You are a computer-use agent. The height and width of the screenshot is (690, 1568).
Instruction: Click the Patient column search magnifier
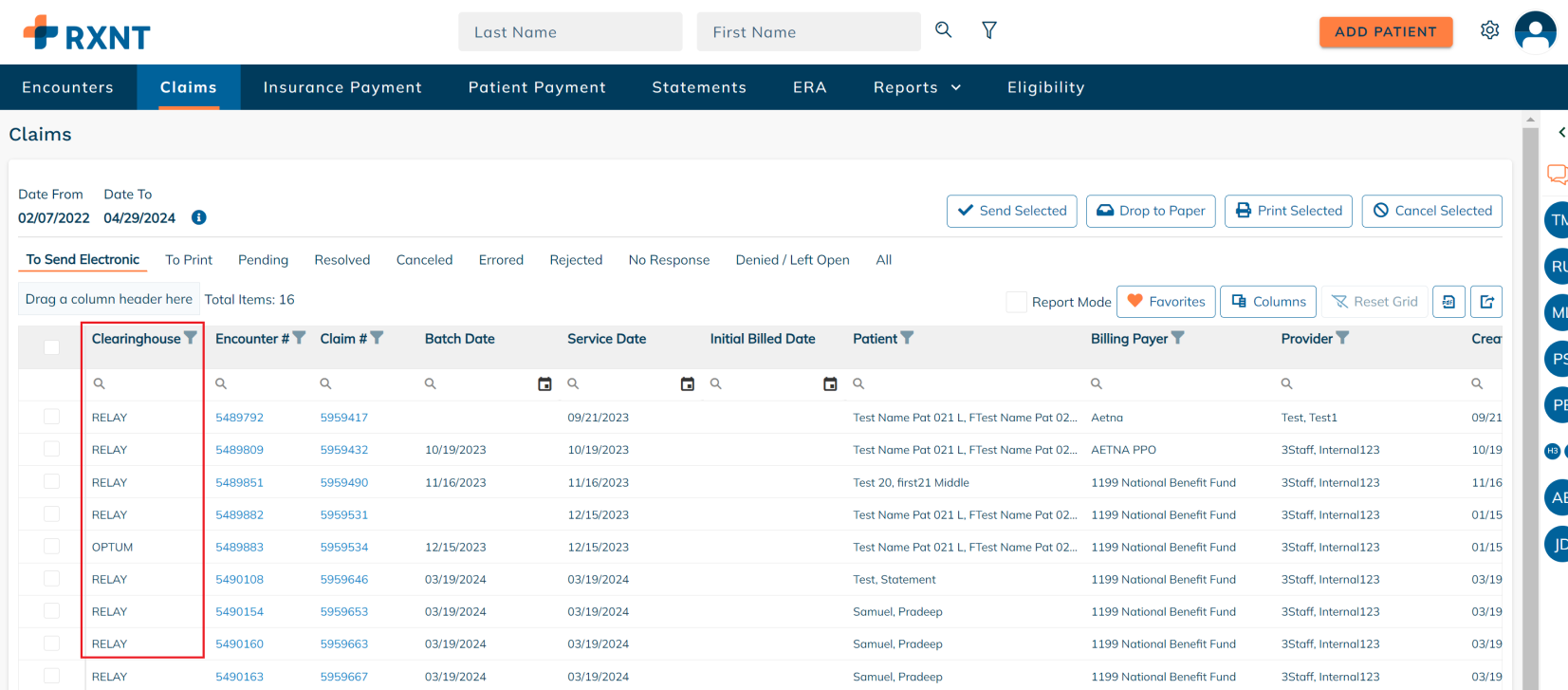click(x=858, y=383)
